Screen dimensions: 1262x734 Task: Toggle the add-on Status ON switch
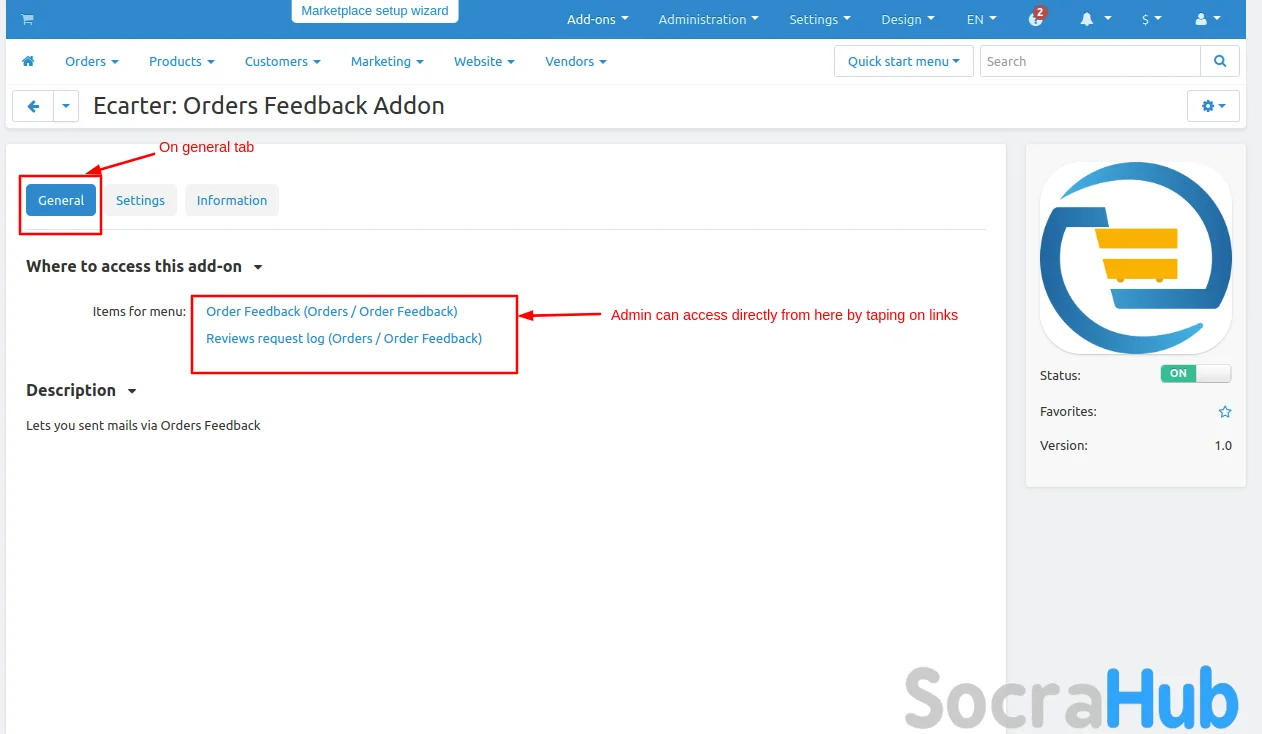tap(1196, 374)
